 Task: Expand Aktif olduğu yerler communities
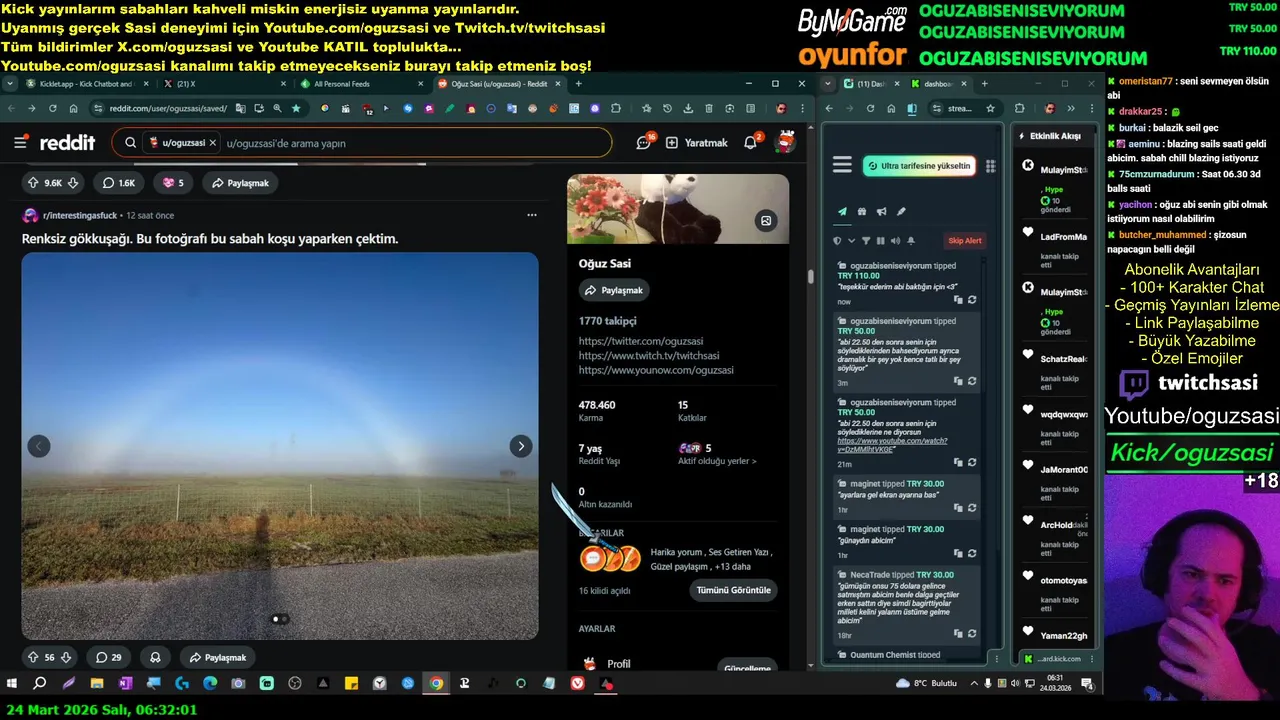pos(717,461)
